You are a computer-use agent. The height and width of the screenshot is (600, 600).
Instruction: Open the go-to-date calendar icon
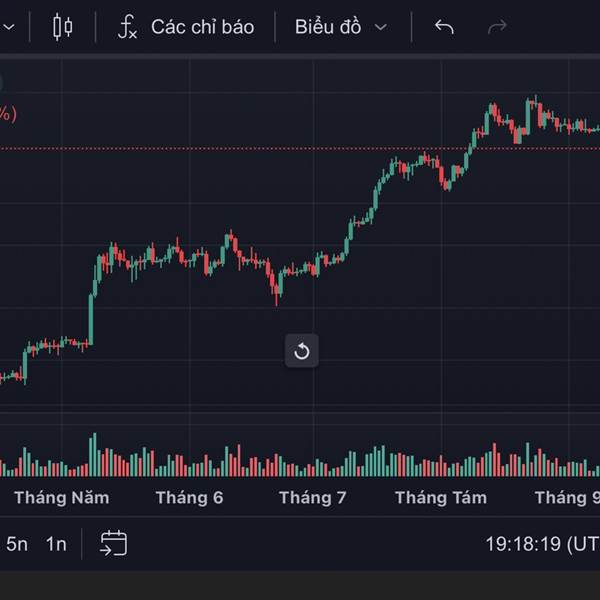pyautogui.click(x=113, y=544)
